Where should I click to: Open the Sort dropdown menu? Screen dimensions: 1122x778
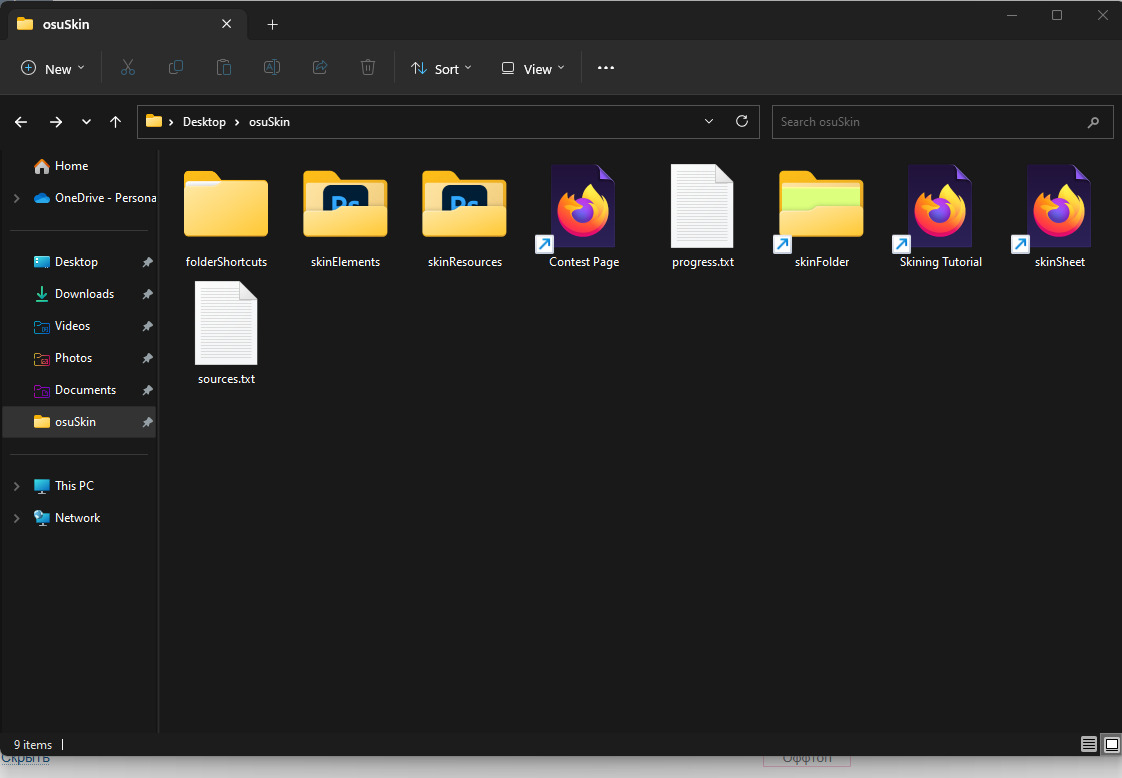point(441,69)
